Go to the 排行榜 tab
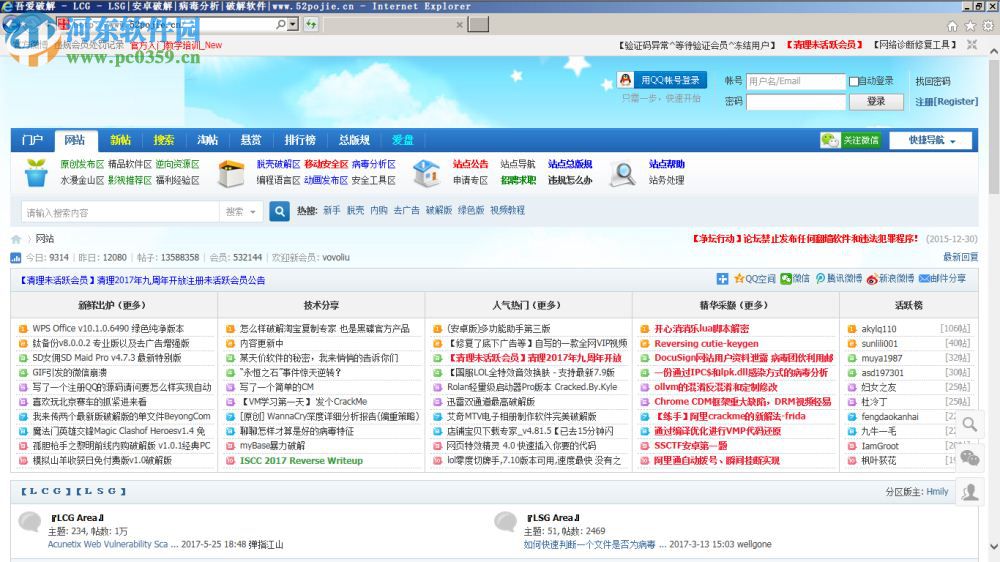The height and width of the screenshot is (562, 1000). [300, 140]
